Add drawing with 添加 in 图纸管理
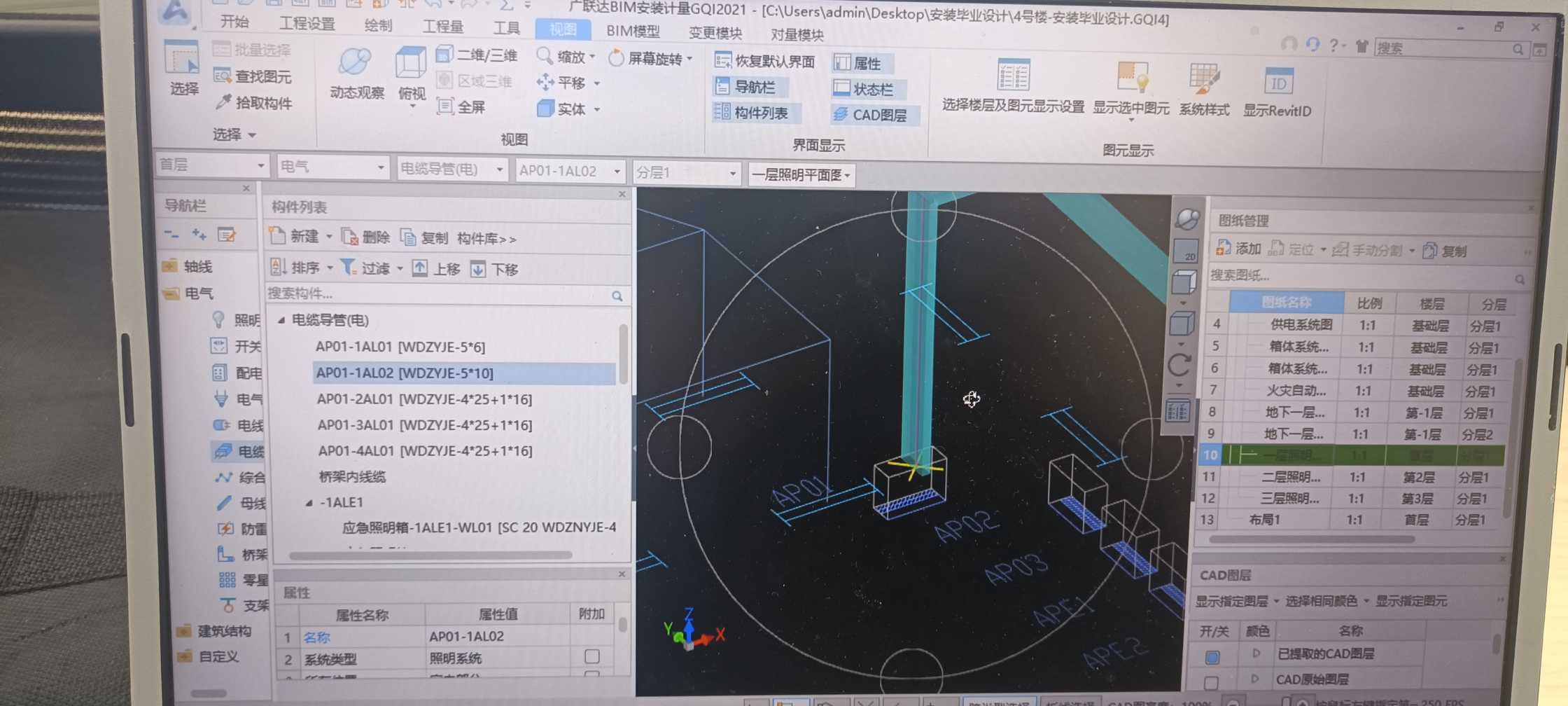 click(x=1238, y=249)
